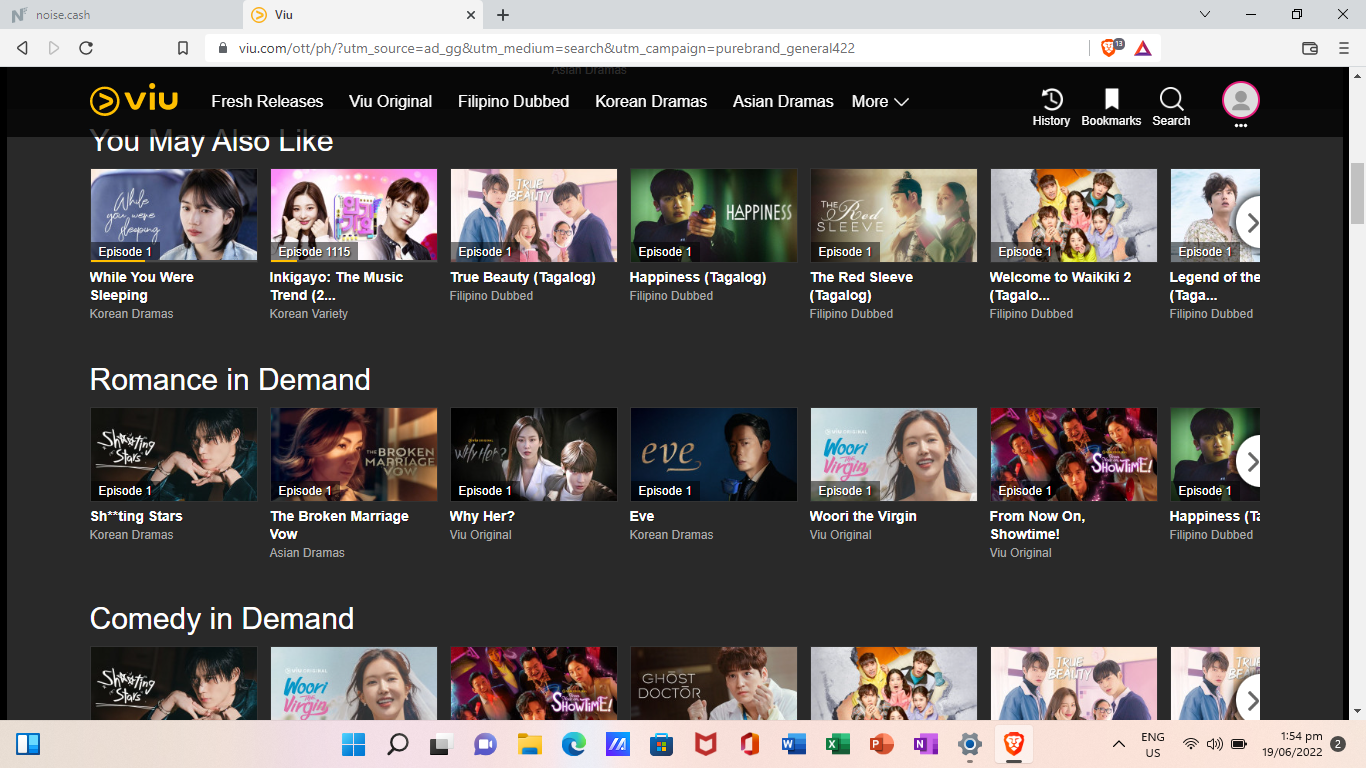Open the user profile avatar

pyautogui.click(x=1240, y=101)
